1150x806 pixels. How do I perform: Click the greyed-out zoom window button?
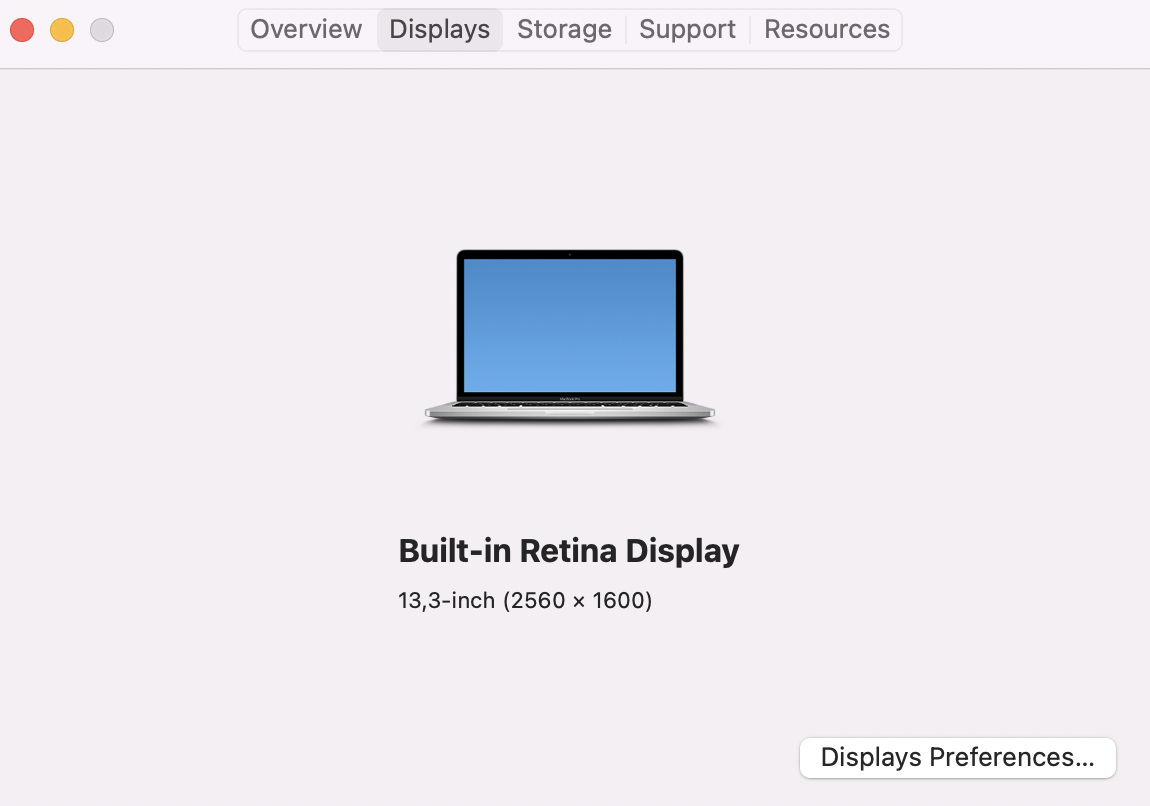102,30
